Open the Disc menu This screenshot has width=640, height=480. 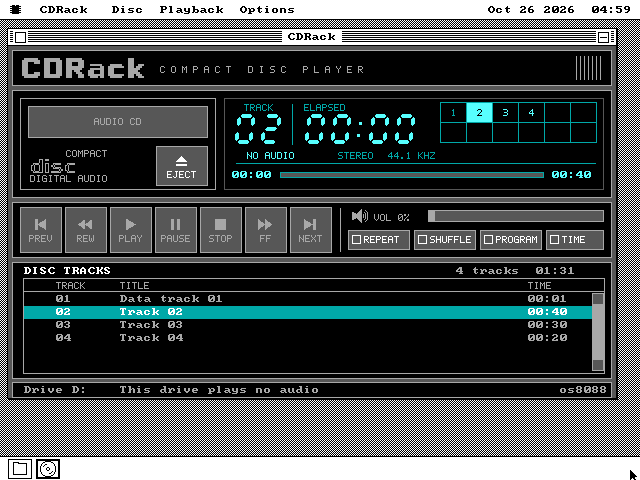click(127, 9)
